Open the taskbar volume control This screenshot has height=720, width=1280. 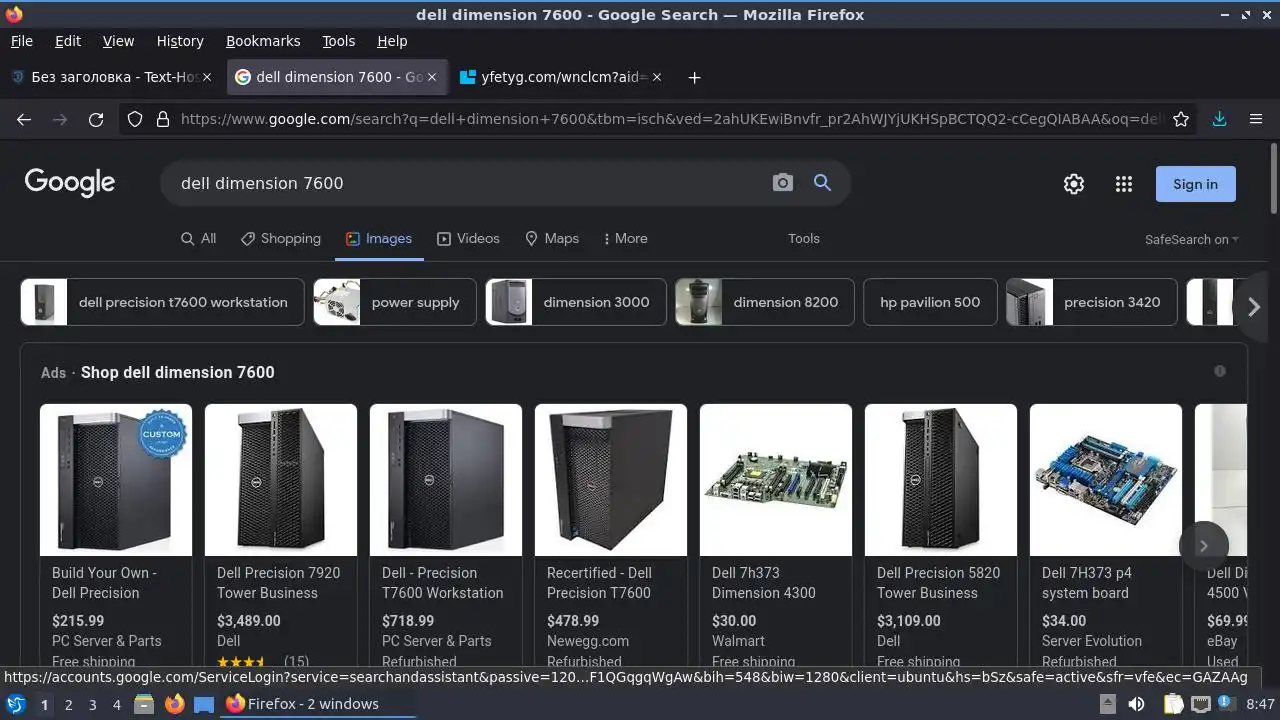click(x=1136, y=704)
